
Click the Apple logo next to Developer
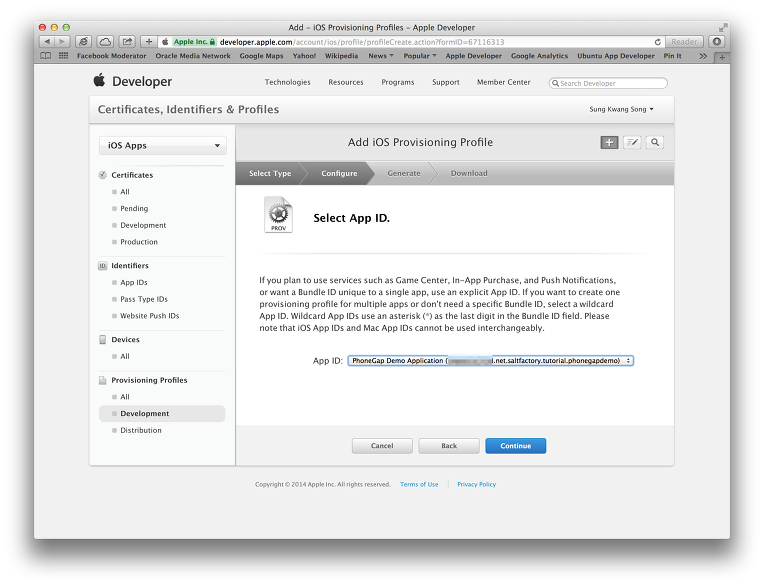pos(99,80)
